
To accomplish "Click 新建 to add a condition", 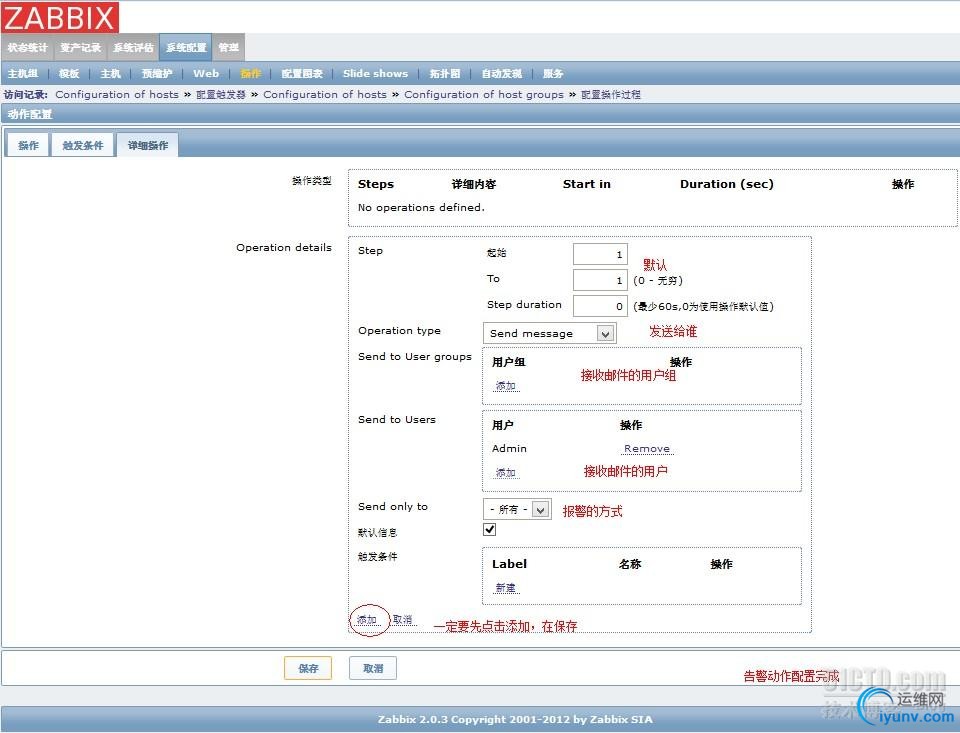I will pos(506,588).
